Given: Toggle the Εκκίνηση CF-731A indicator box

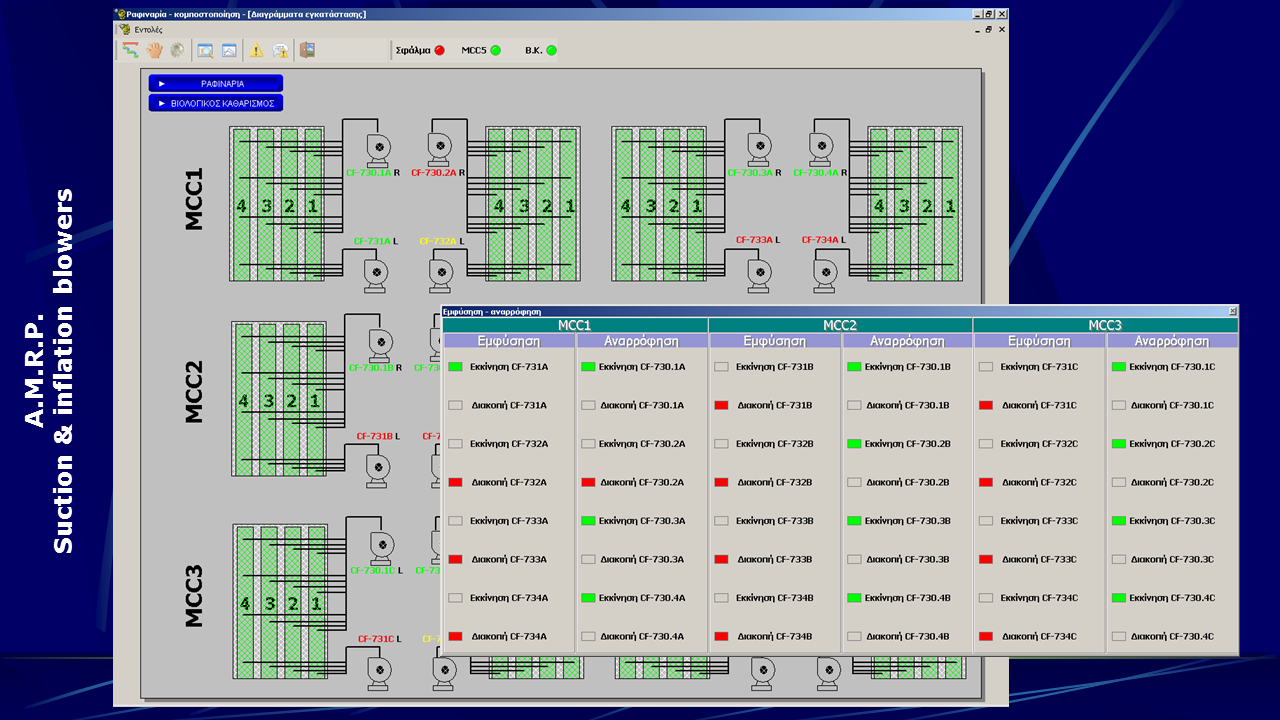Looking at the screenshot, I should click(x=456, y=367).
